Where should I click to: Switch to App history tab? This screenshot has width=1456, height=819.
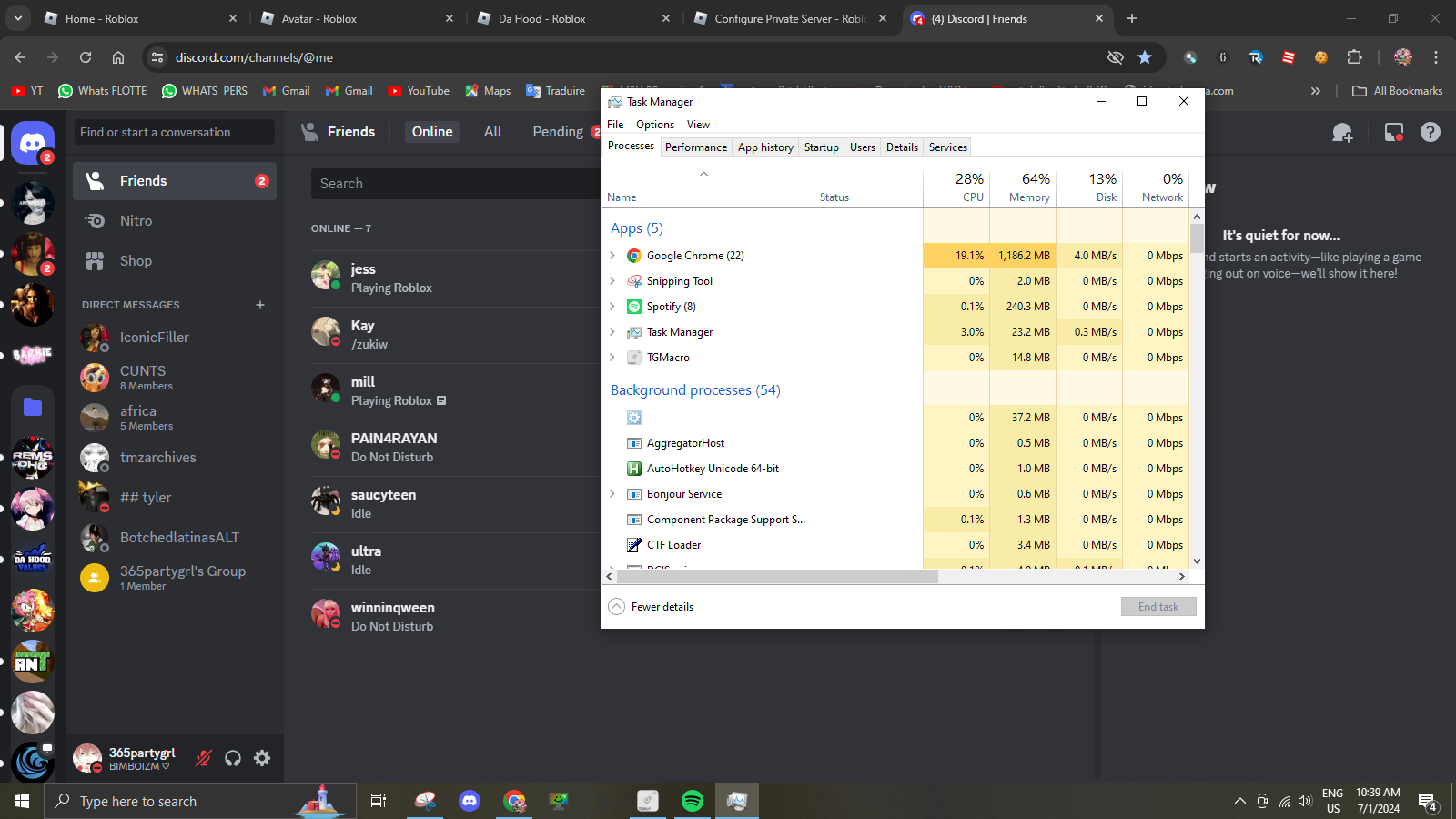(x=765, y=147)
